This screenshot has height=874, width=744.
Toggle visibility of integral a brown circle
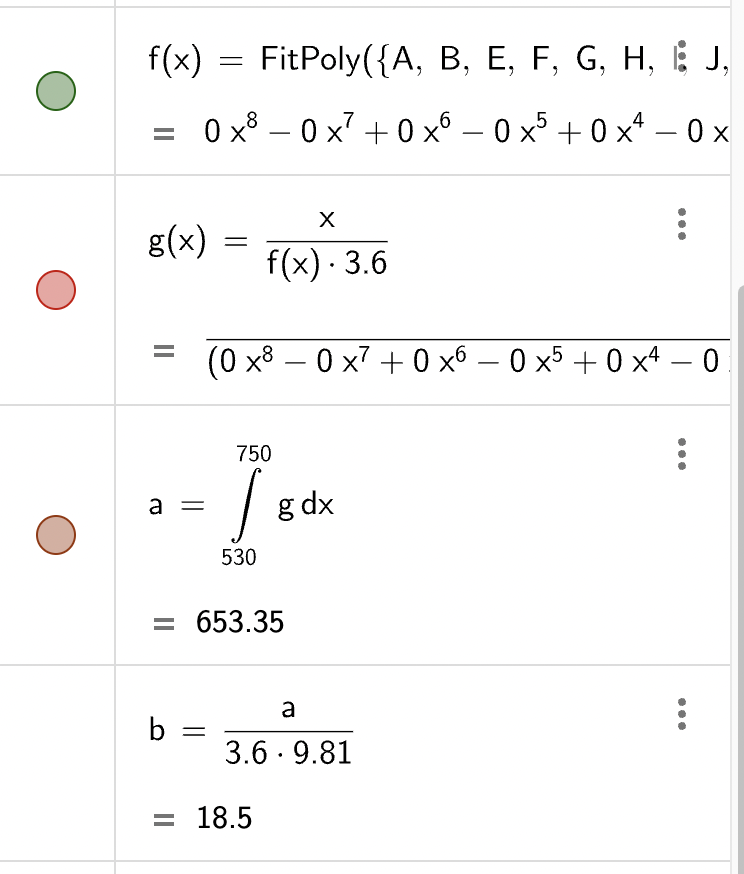(x=56, y=535)
